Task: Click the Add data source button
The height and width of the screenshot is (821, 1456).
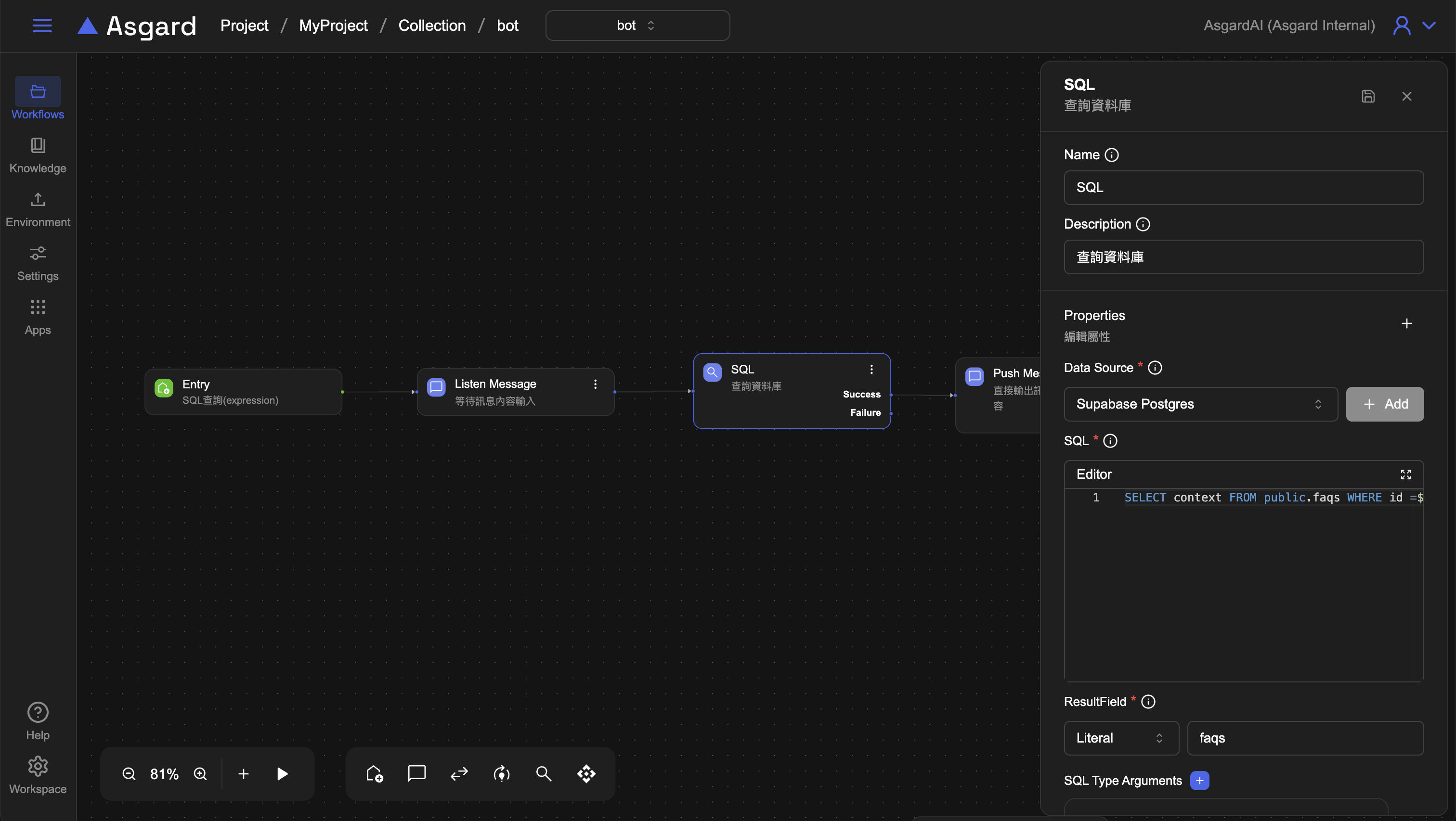Action: point(1384,404)
